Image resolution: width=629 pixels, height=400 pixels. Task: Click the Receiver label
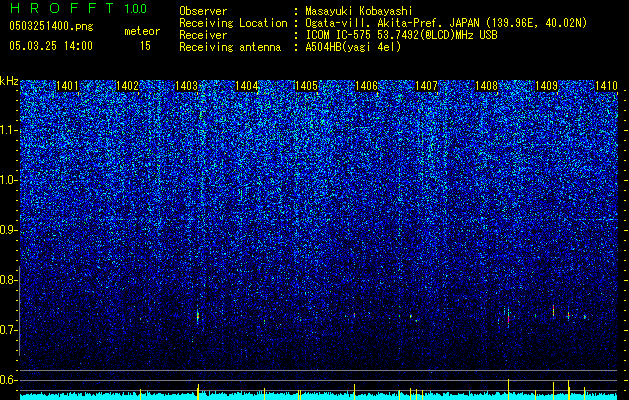pos(203,35)
